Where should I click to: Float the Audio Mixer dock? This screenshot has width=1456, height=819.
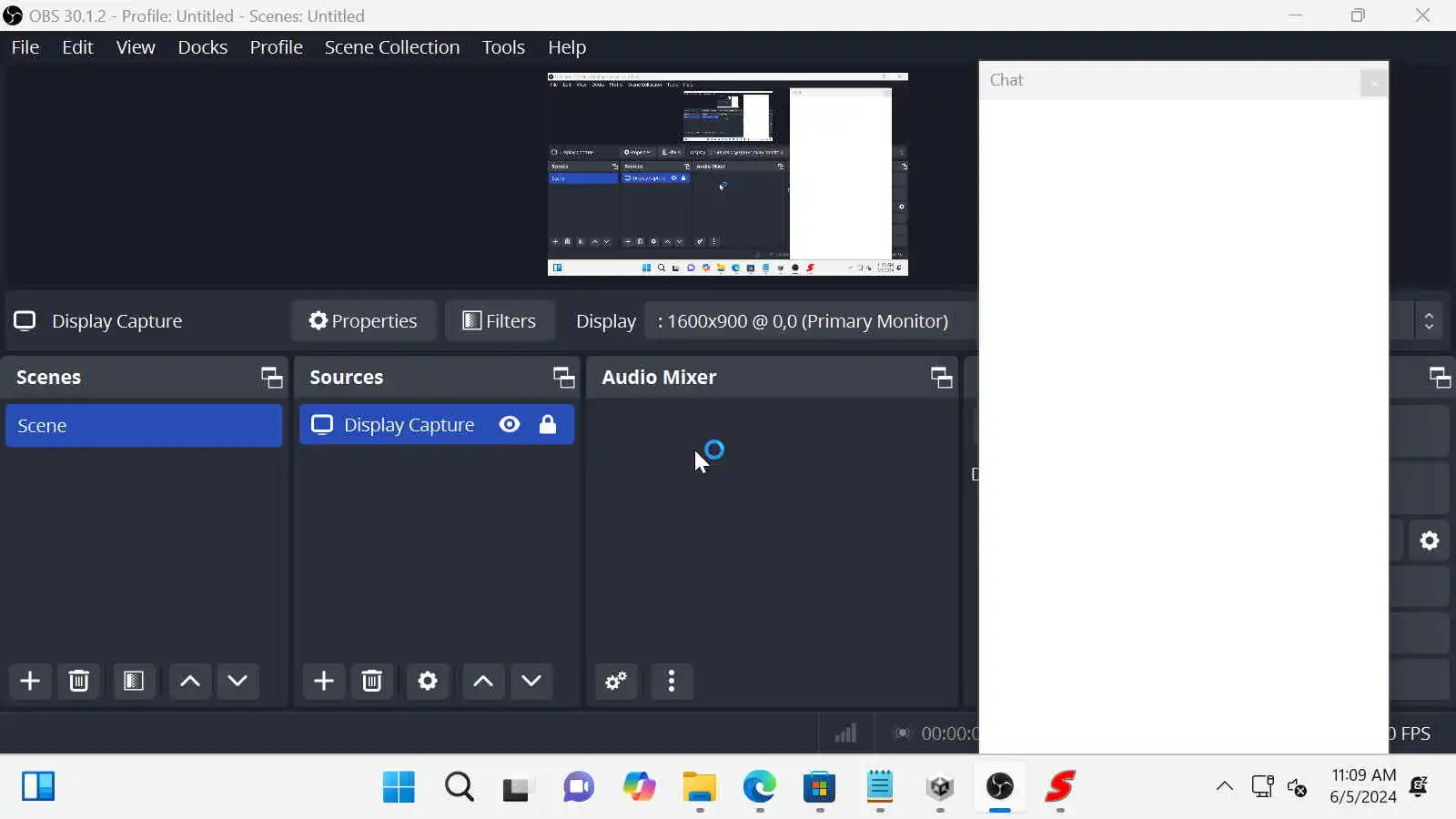click(941, 378)
